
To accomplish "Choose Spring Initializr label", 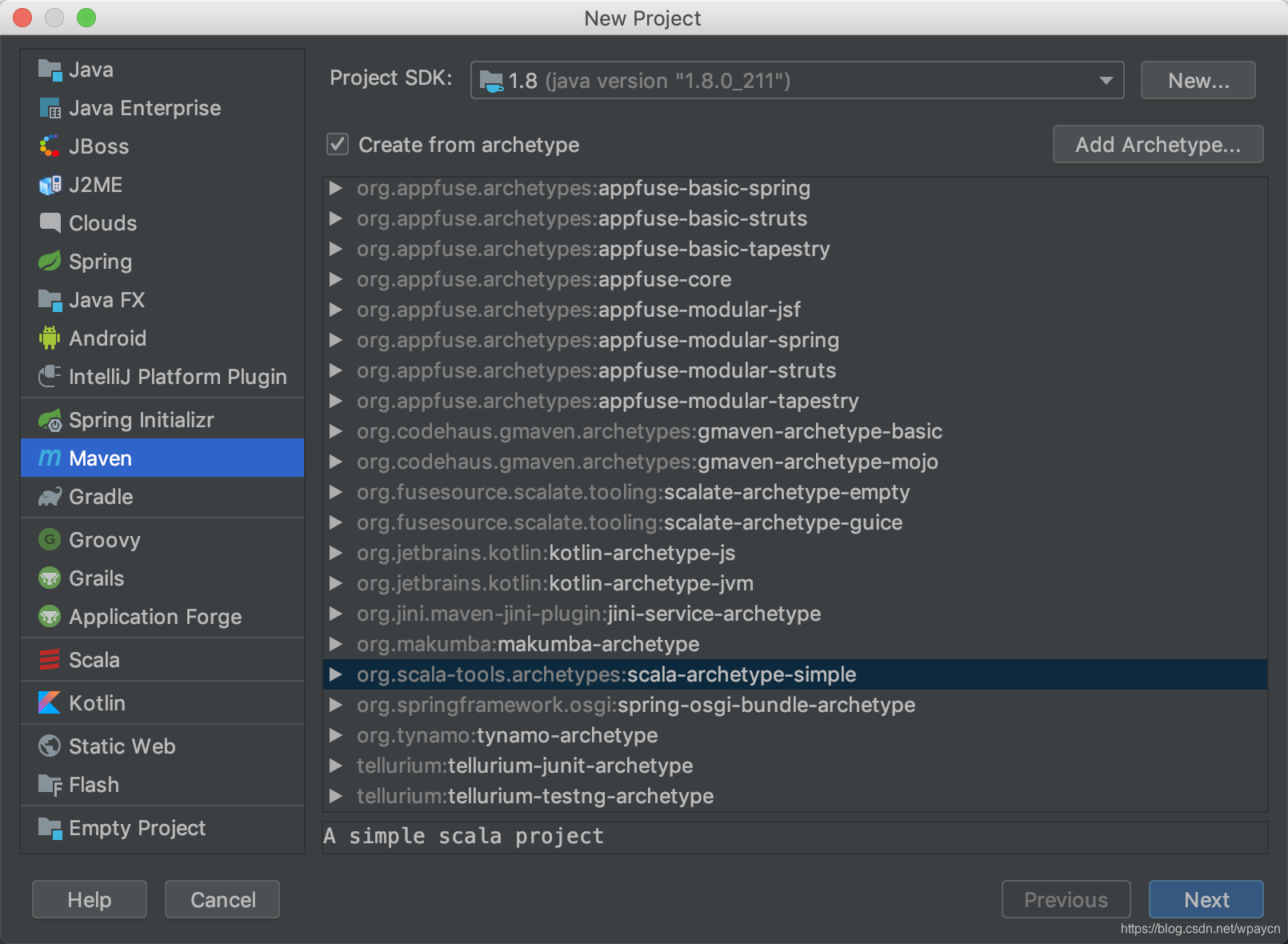I will pyautogui.click(x=142, y=420).
